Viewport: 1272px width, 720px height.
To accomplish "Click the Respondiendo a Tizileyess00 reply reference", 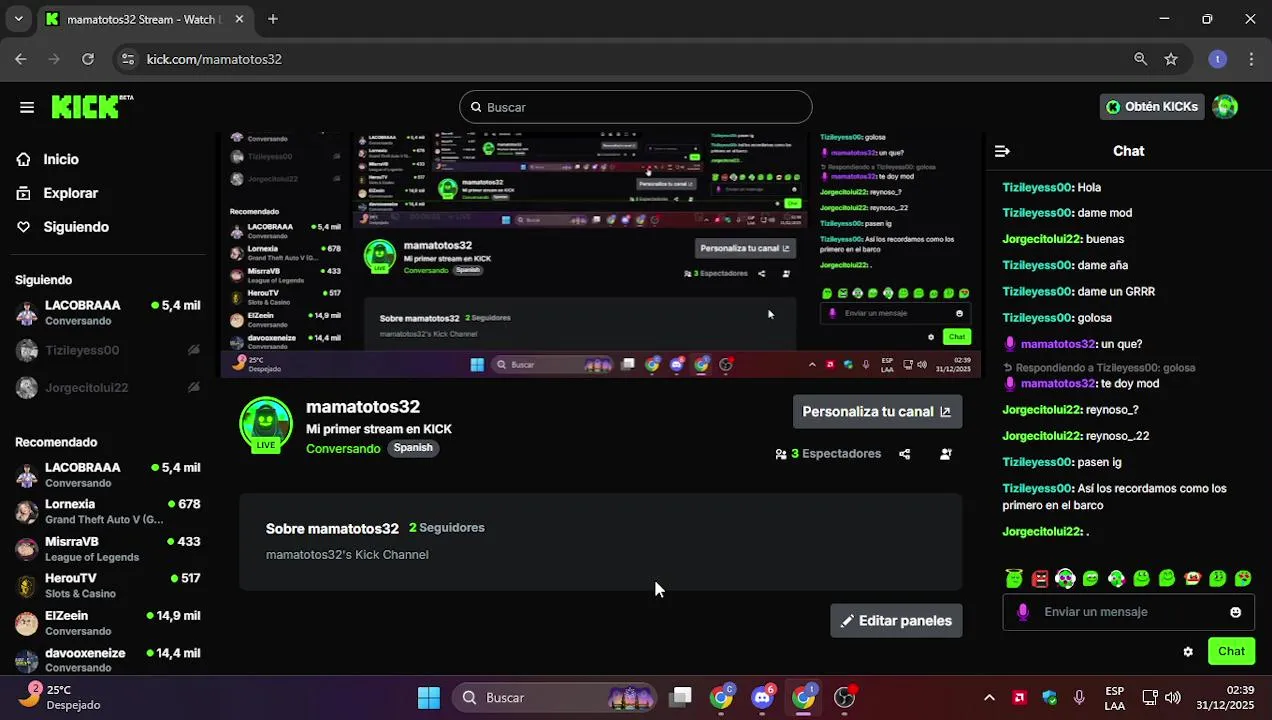I will tap(1099, 367).
